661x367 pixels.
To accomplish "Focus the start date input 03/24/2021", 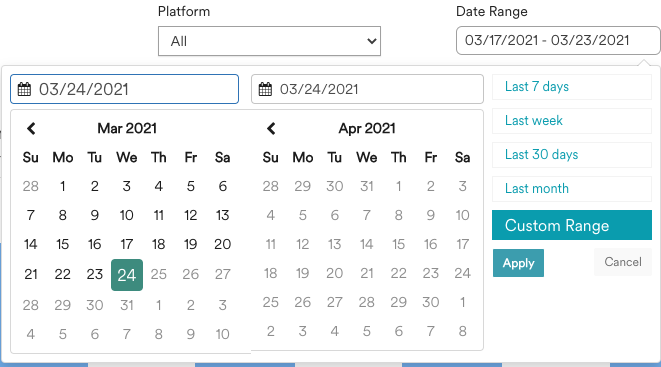I will pos(124,89).
